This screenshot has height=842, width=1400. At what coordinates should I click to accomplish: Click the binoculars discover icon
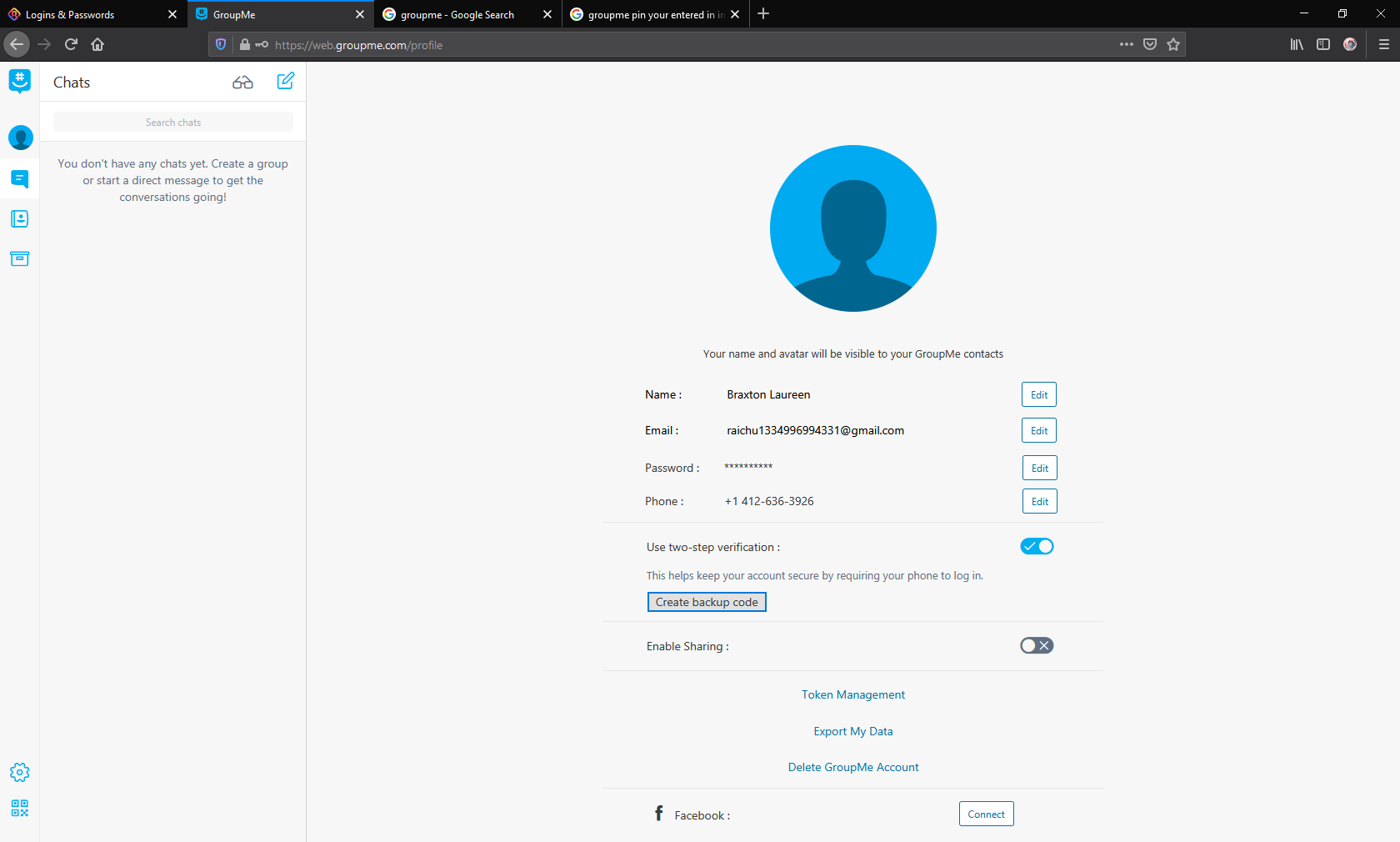point(242,82)
